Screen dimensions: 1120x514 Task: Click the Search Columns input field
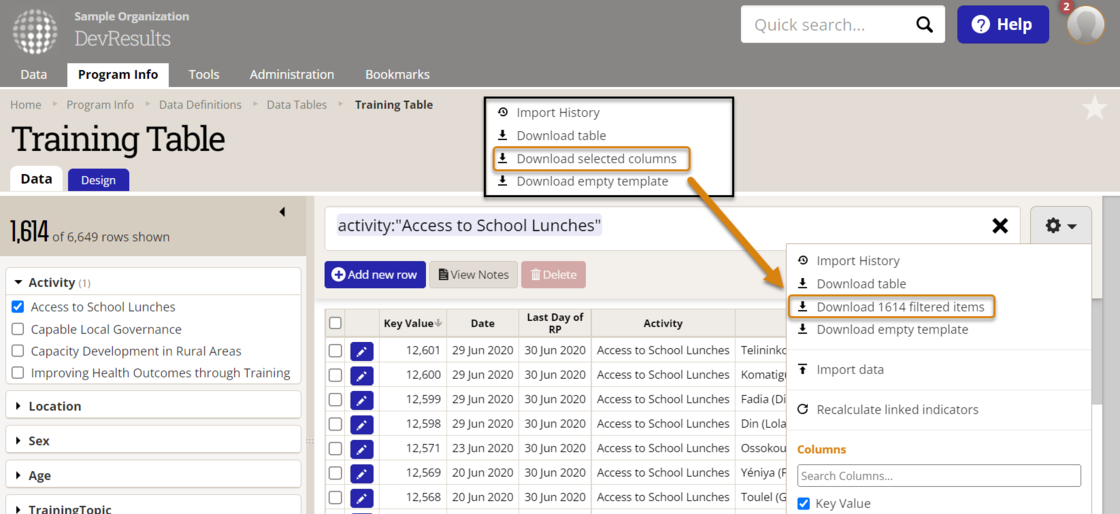pyautogui.click(x=939, y=475)
